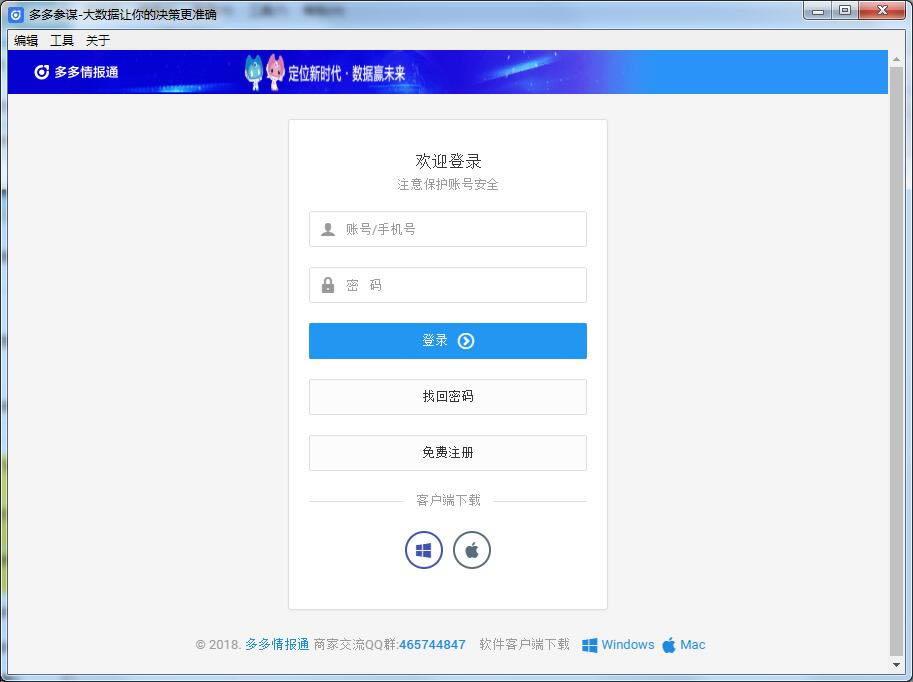Open the 关于 menu
Viewport: 913px width, 682px height.
(97, 40)
